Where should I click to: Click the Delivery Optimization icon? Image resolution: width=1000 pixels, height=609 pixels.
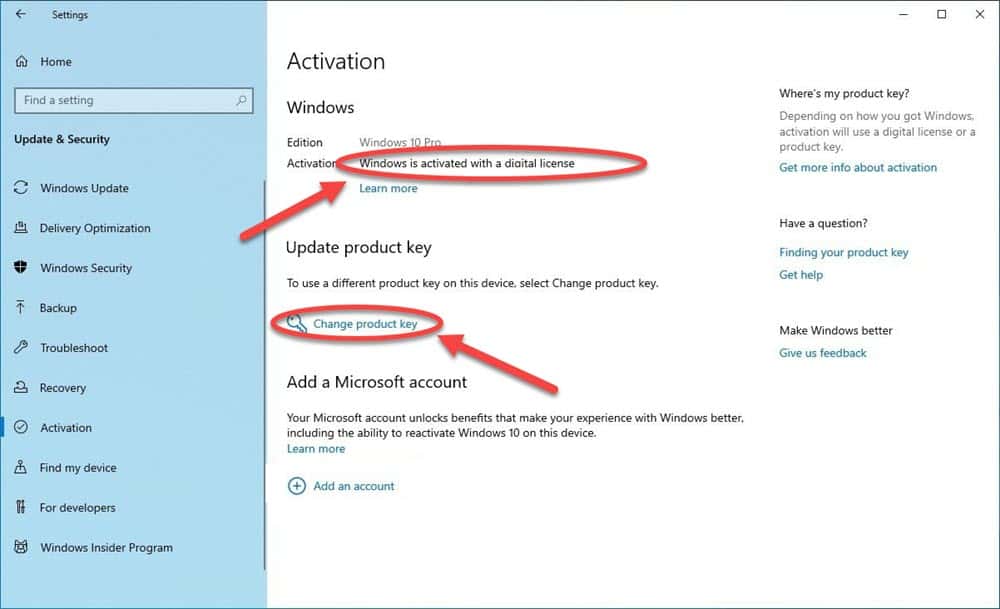[21, 228]
